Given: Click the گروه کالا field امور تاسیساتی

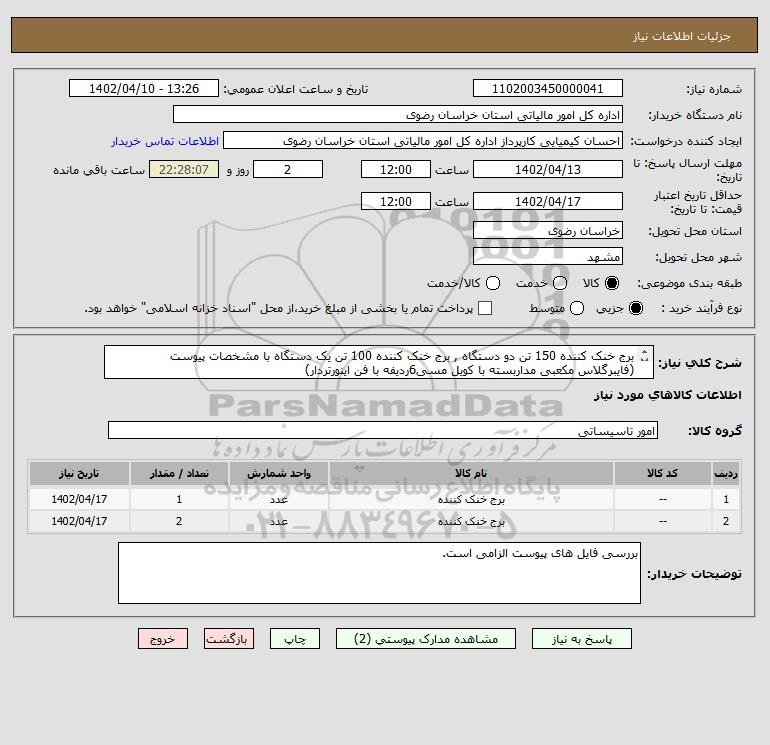Looking at the screenshot, I should pyautogui.click(x=383, y=430).
